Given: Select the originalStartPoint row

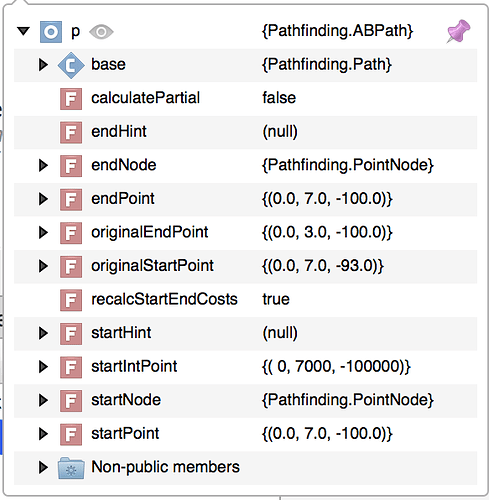Looking at the screenshot, I should [x=245, y=266].
